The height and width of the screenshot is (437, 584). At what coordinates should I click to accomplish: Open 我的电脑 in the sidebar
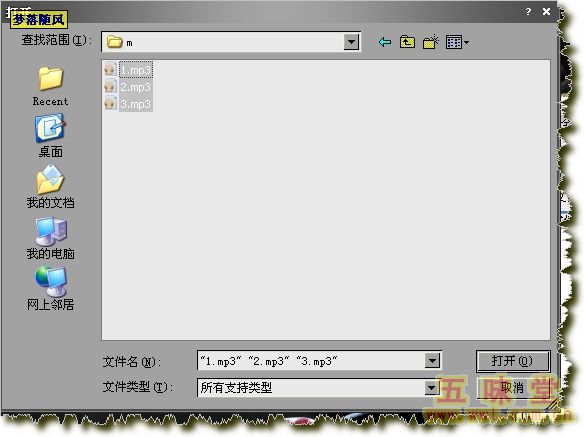pyautogui.click(x=50, y=238)
